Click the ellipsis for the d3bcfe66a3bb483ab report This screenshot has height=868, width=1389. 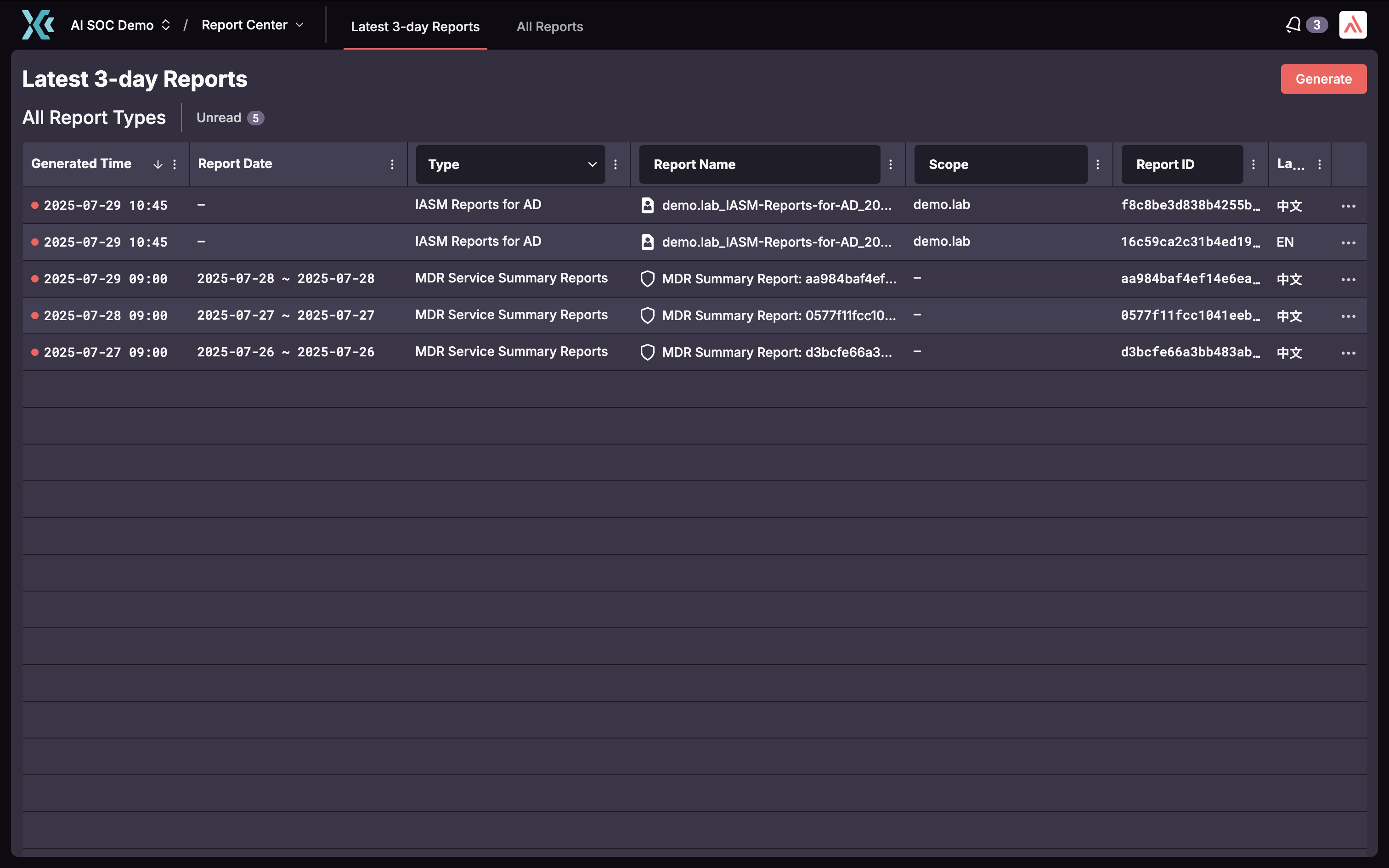pos(1348,353)
